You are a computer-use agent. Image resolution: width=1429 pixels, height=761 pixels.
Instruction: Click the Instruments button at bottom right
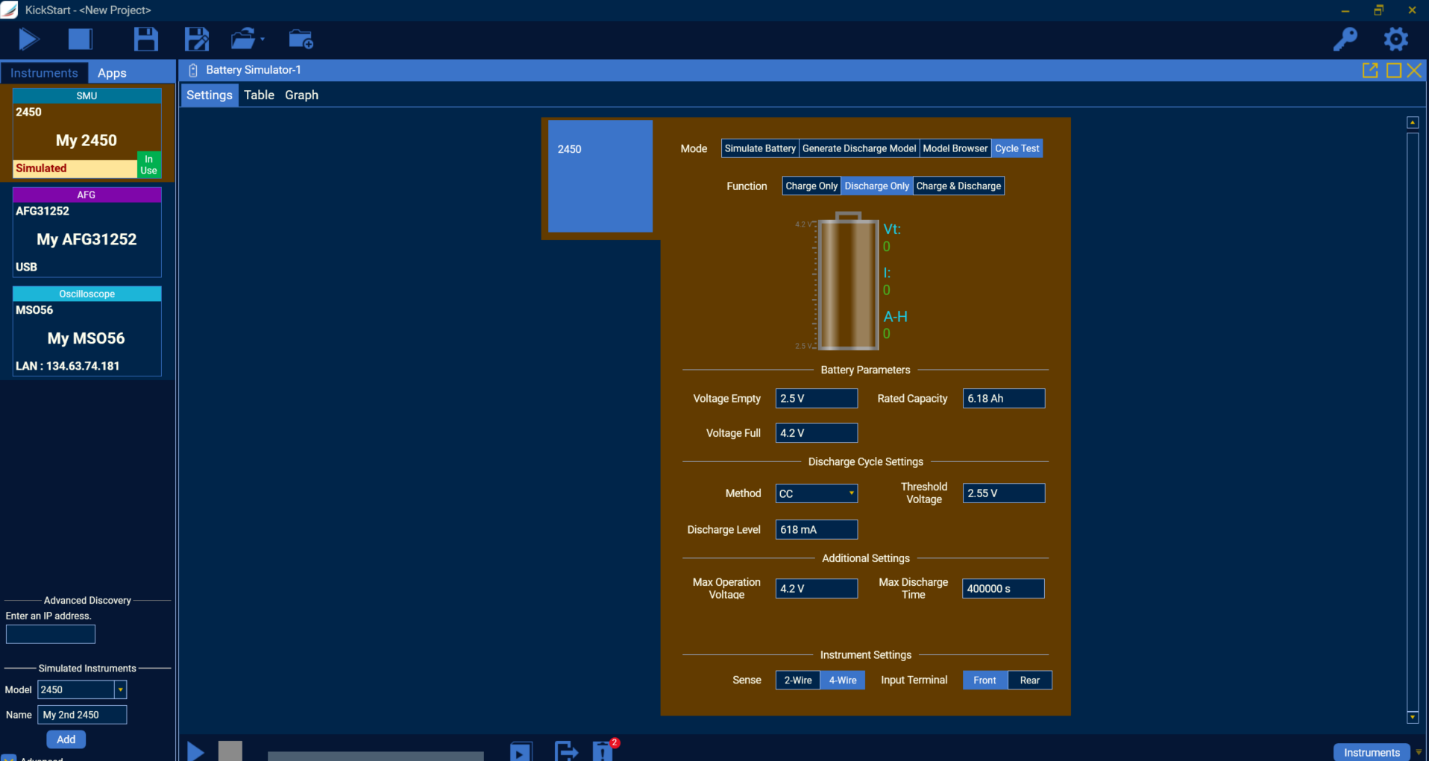click(1372, 752)
